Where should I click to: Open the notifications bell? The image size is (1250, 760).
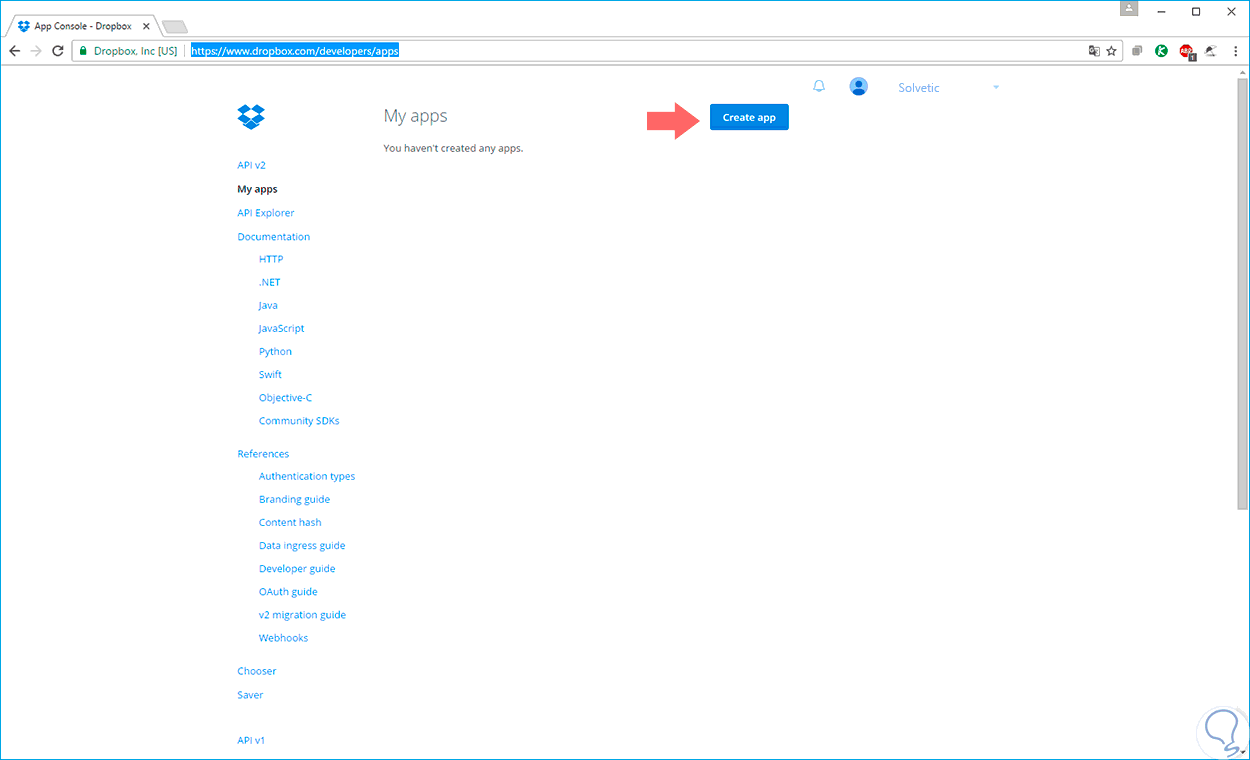point(819,87)
